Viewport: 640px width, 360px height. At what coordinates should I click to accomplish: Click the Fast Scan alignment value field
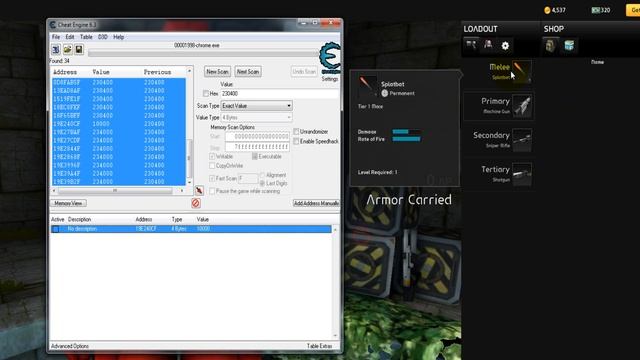point(248,178)
